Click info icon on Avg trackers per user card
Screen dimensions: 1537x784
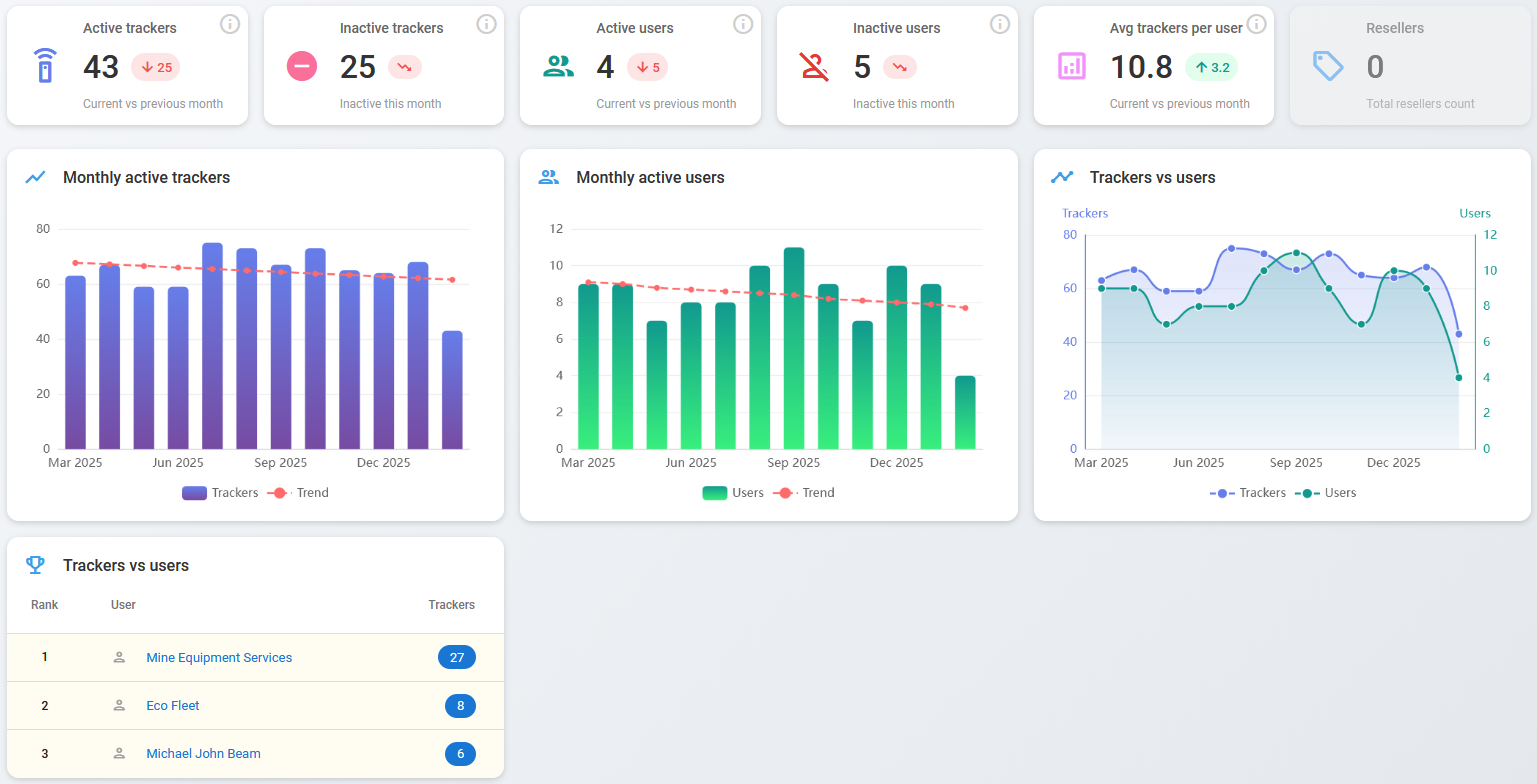tap(1257, 24)
